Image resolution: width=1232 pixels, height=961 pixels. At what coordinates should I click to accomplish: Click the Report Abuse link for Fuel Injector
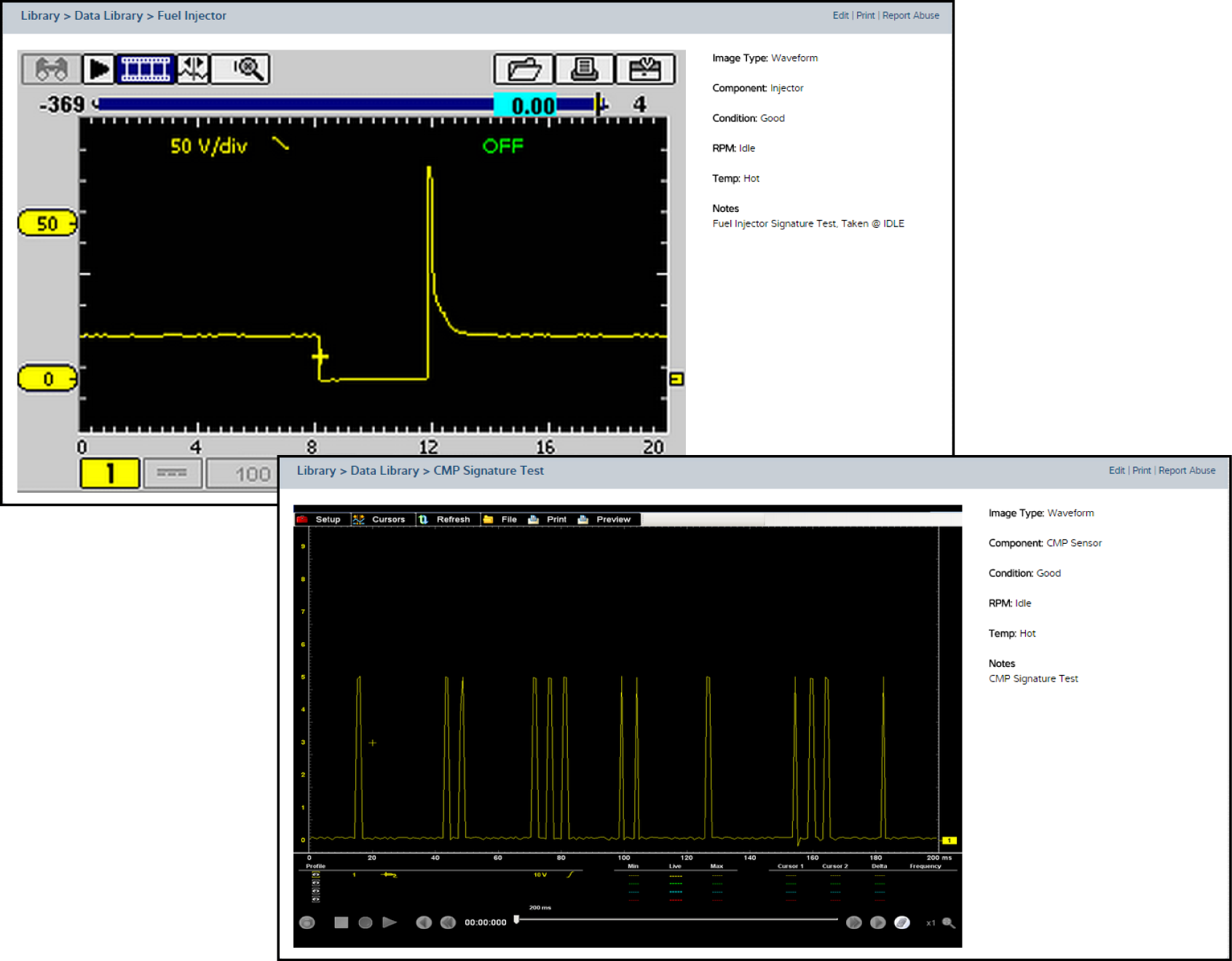click(910, 15)
